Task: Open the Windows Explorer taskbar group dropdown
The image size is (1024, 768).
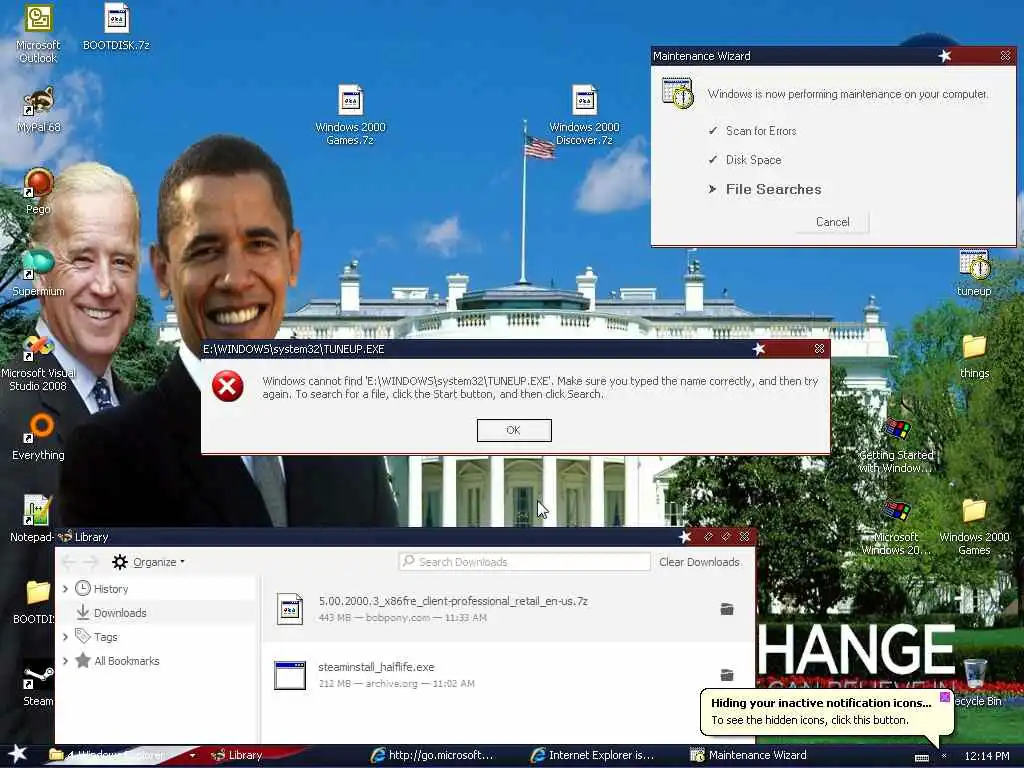Action: pyautogui.click(x=193, y=756)
